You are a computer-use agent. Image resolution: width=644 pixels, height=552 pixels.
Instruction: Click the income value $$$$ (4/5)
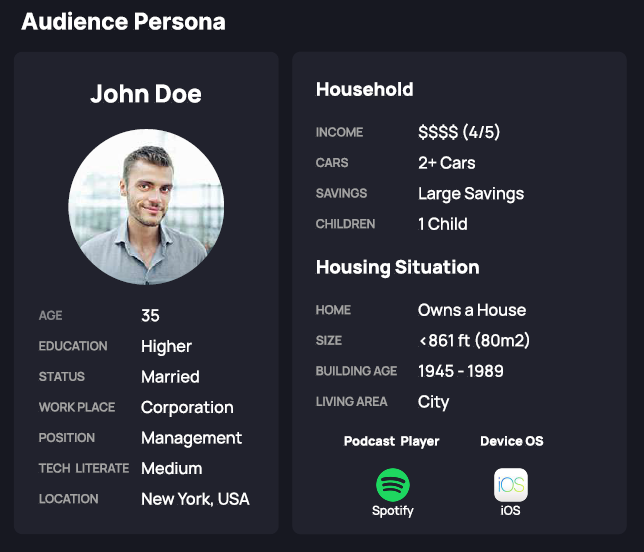point(459,132)
